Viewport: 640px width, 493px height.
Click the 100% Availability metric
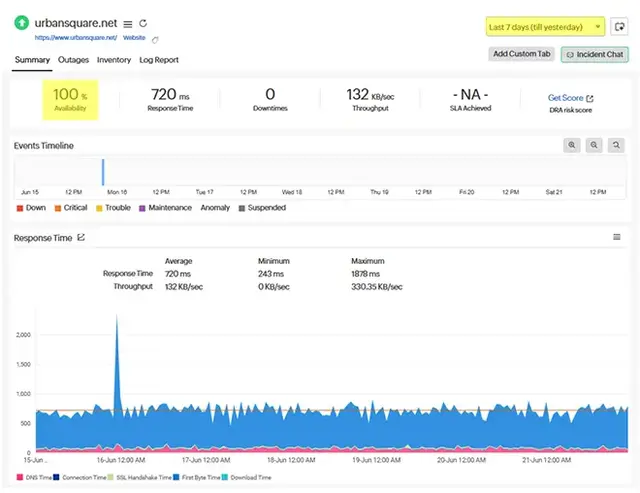point(70,100)
